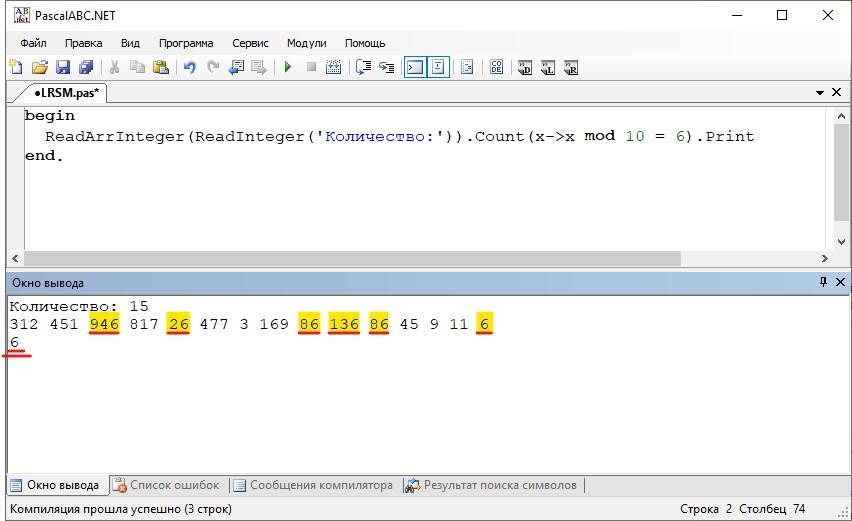Click the PascalABC.NET title bar icon
The image size is (852, 521).
coord(22,15)
